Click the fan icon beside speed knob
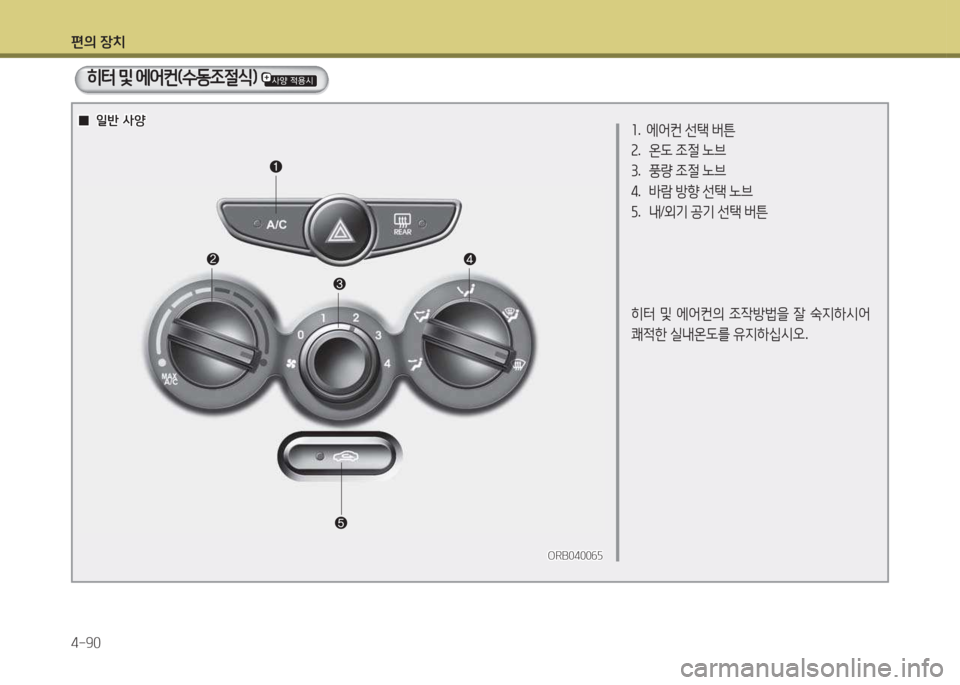Image resolution: width=960 pixels, height=685 pixels. (x=291, y=364)
